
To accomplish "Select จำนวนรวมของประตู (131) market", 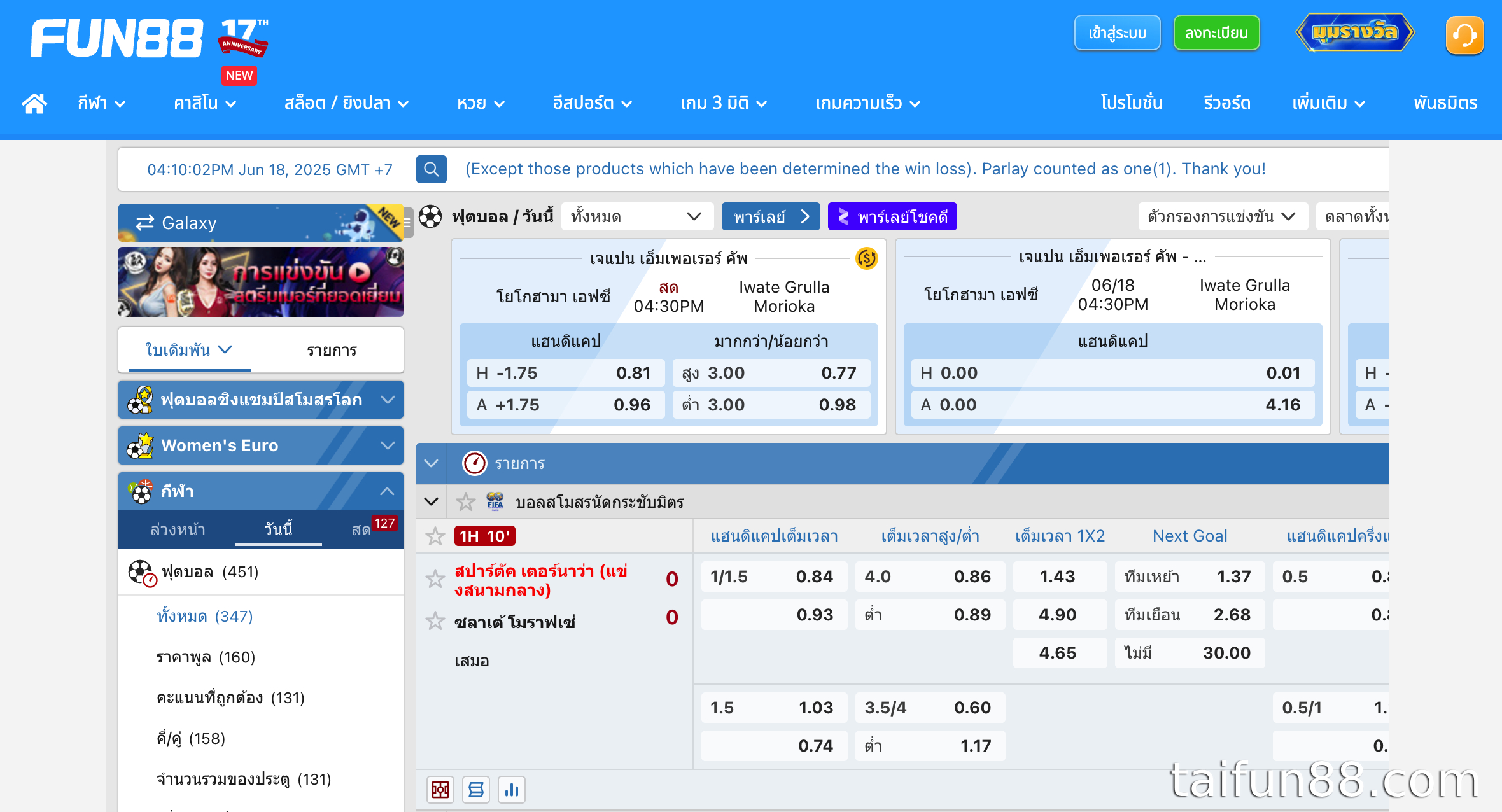I will (x=244, y=779).
